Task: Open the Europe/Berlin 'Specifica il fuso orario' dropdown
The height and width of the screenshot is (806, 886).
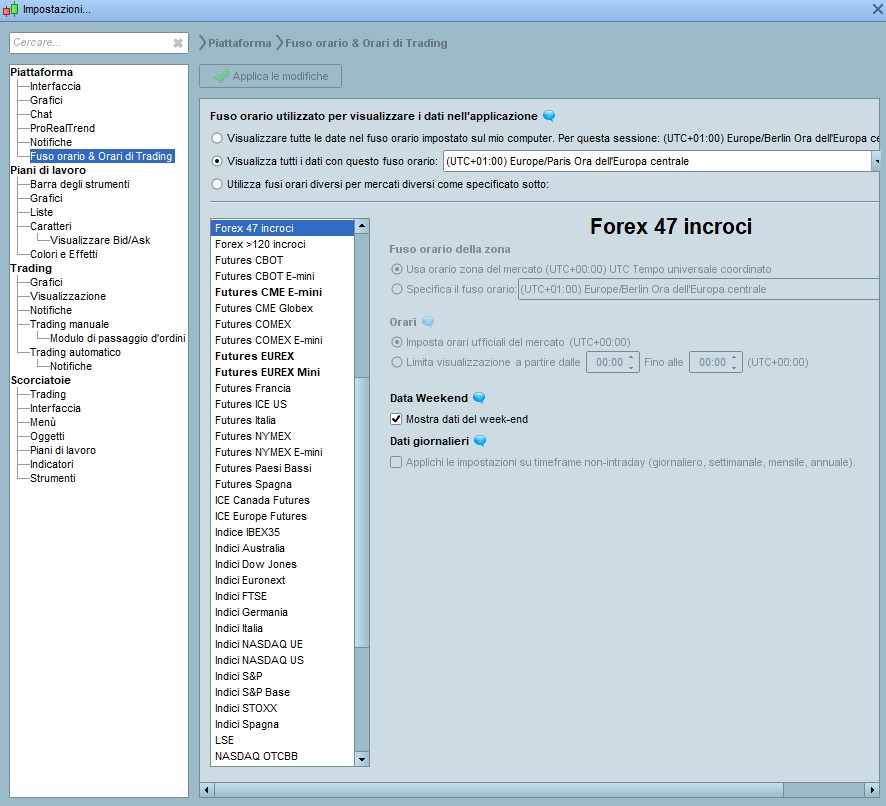Action: click(698, 289)
